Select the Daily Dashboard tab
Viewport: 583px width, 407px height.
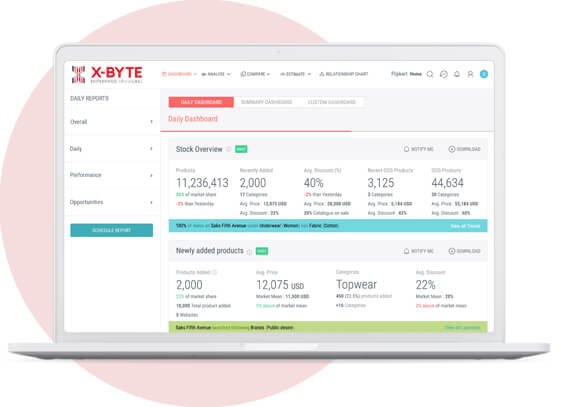[x=201, y=102]
